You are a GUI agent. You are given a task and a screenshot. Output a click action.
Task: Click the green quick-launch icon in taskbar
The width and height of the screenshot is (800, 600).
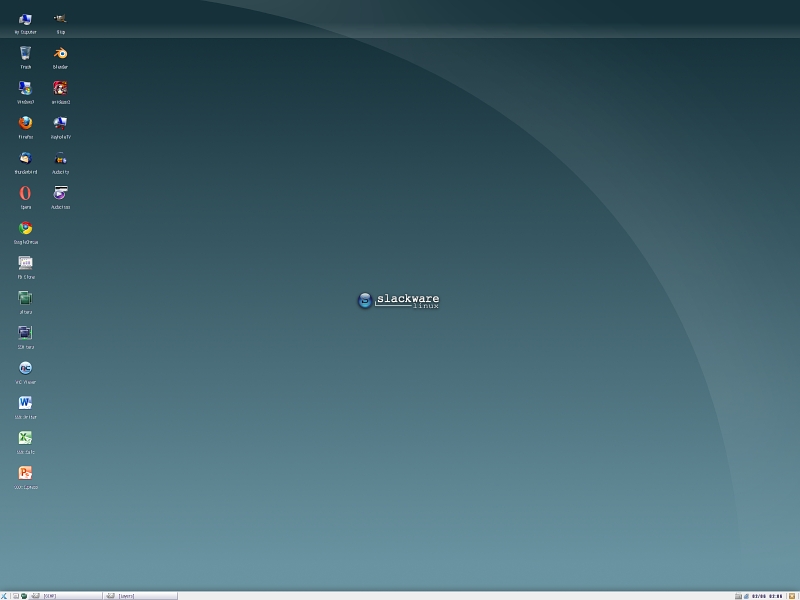pyautogui.click(x=24, y=596)
